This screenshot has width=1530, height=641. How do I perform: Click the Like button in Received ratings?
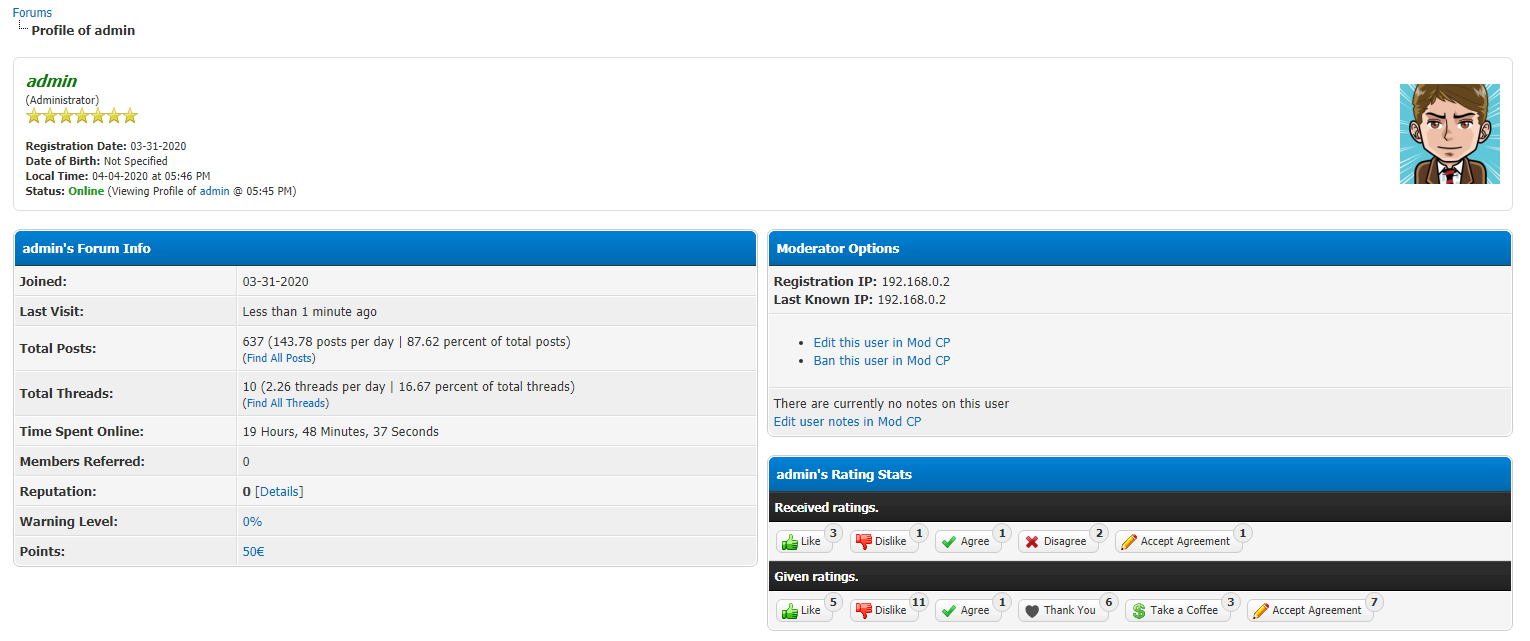[805, 541]
